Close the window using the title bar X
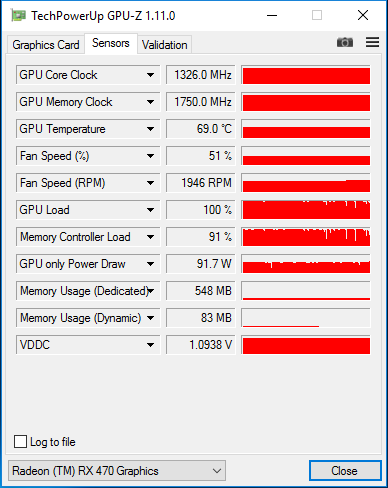Viewport: 388px width, 488px height. (363, 15)
